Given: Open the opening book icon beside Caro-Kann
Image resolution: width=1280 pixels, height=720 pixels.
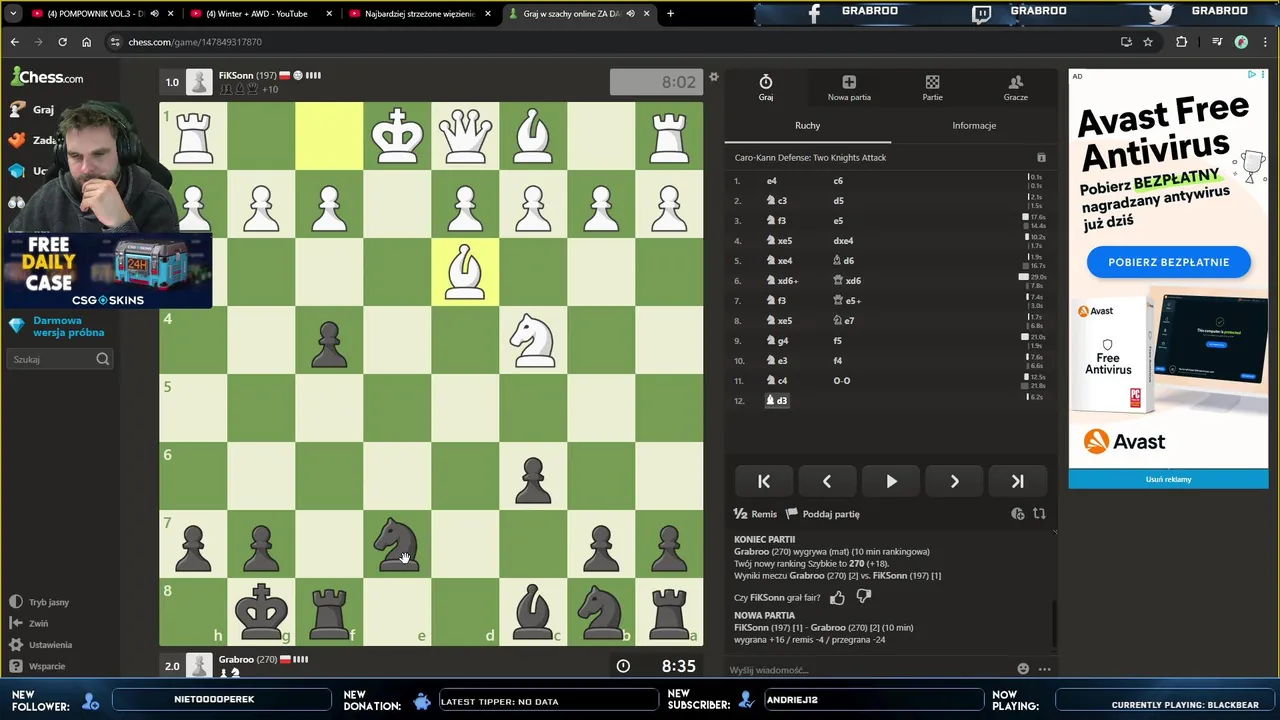Looking at the screenshot, I should pos(1041,158).
